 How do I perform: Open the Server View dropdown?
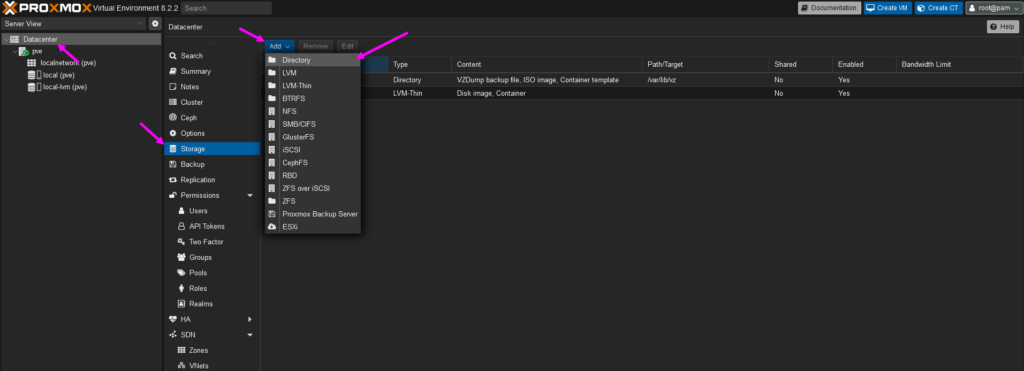tap(74, 24)
